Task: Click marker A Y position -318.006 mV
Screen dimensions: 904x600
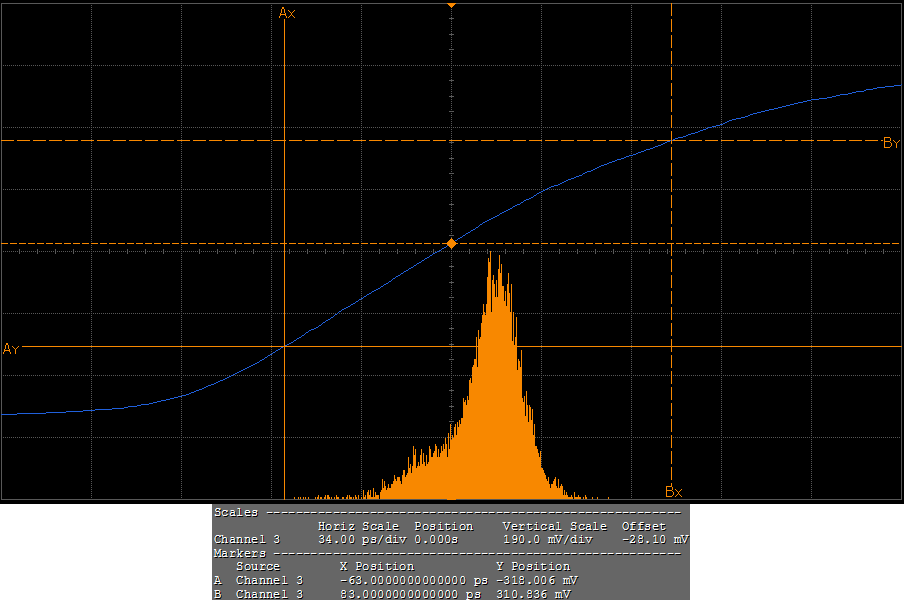Action: click(536, 580)
